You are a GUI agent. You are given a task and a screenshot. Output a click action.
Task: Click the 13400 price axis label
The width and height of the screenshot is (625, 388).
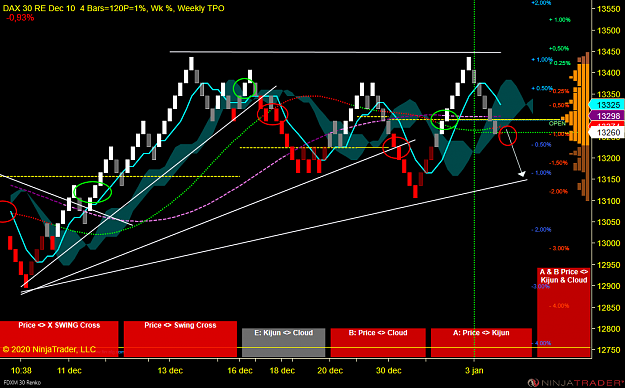(x=608, y=73)
